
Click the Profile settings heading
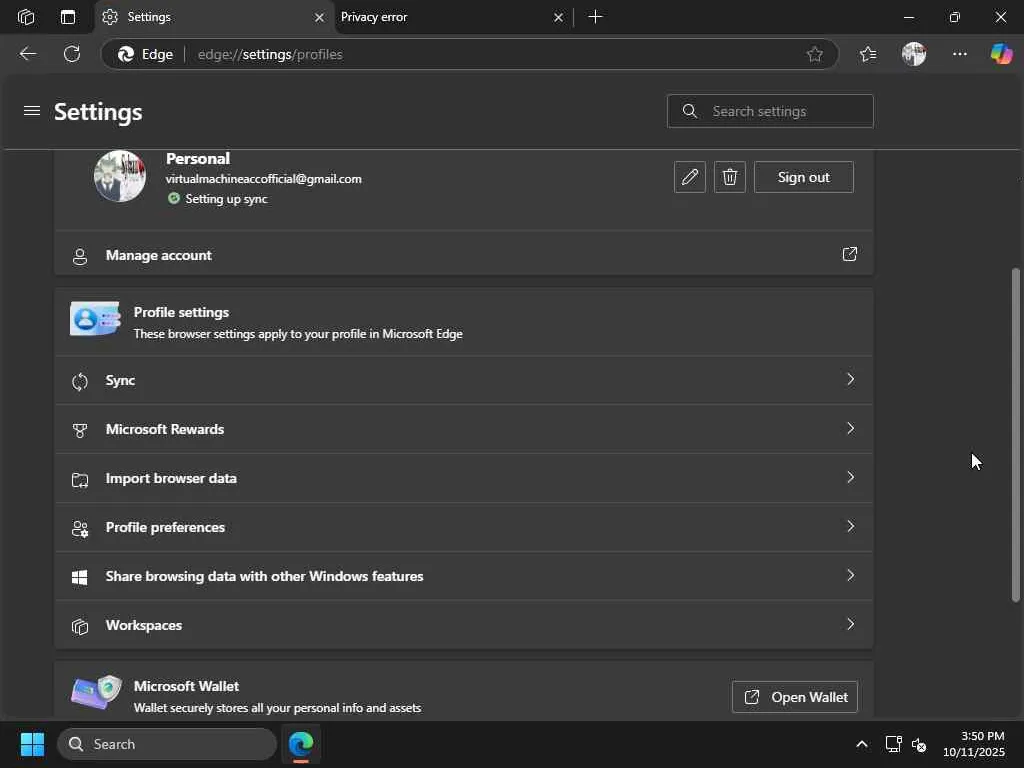pyautogui.click(x=181, y=312)
